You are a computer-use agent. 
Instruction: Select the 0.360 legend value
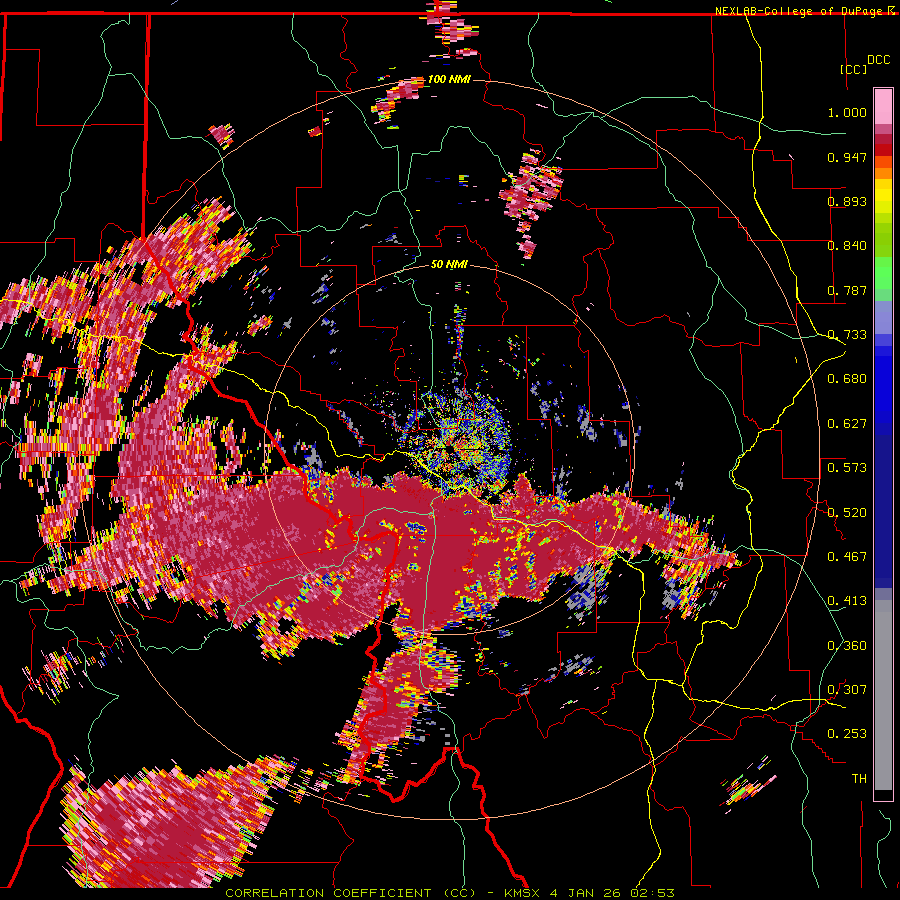[x=847, y=646]
